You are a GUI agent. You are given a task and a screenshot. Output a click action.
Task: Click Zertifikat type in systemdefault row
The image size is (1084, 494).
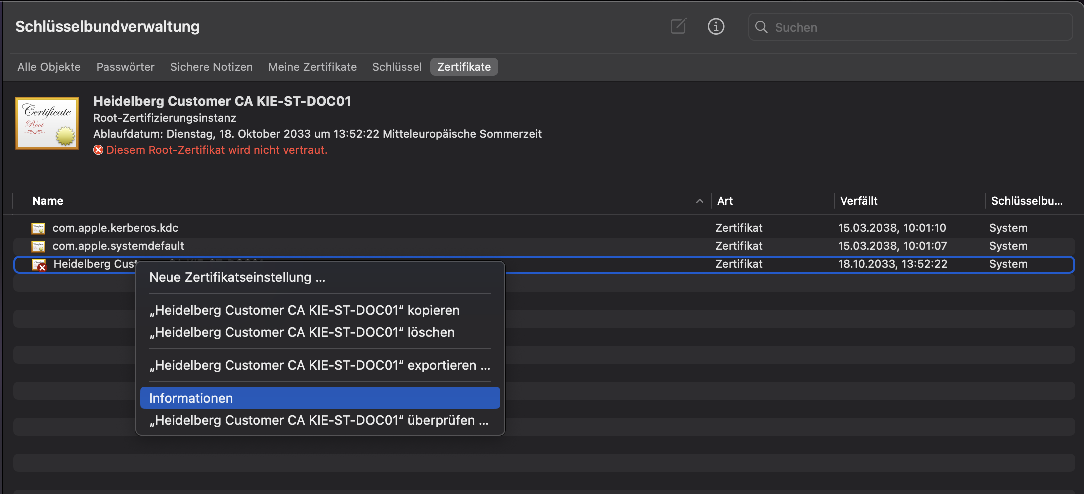coord(739,245)
